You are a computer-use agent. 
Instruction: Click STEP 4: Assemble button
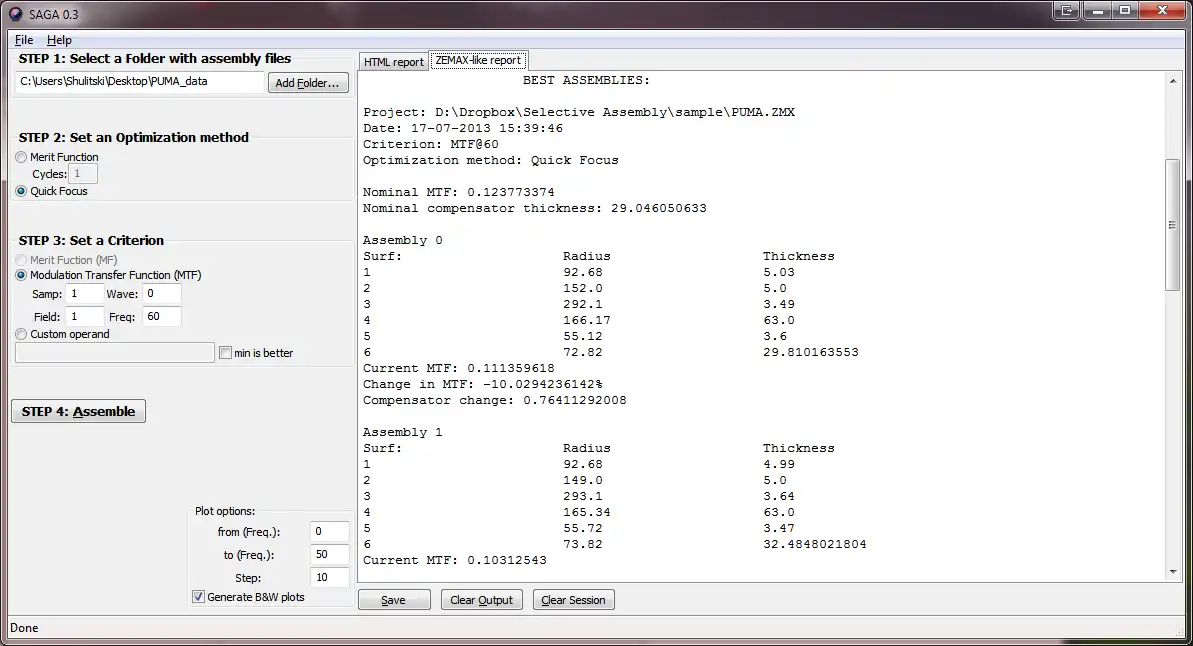(x=78, y=412)
